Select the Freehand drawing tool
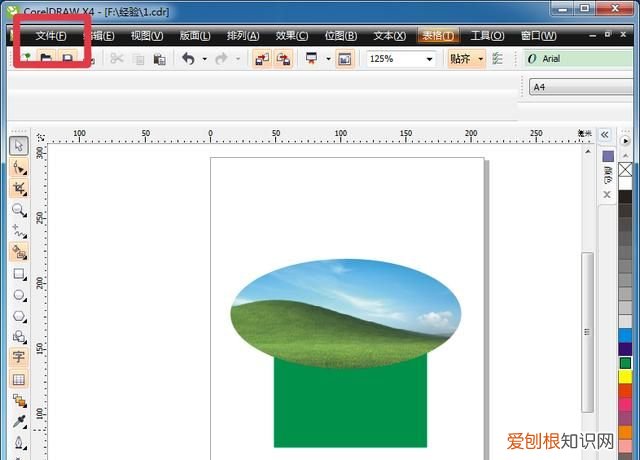 point(19,231)
